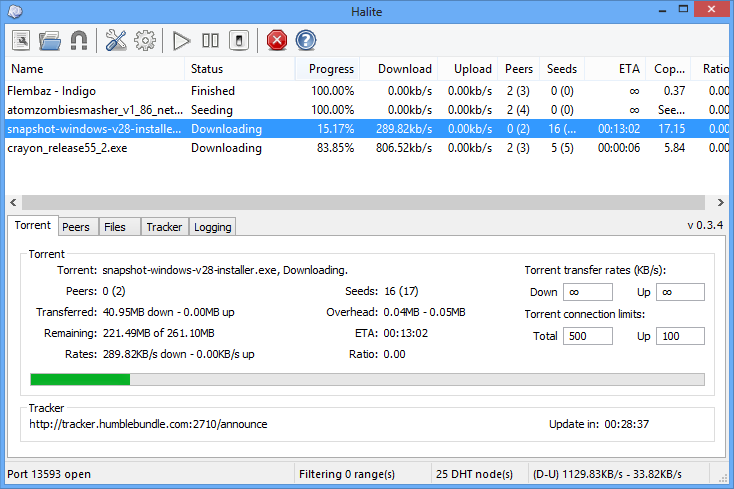Click the gear advanced options icon
This screenshot has height=489, width=734.
[x=146, y=40]
